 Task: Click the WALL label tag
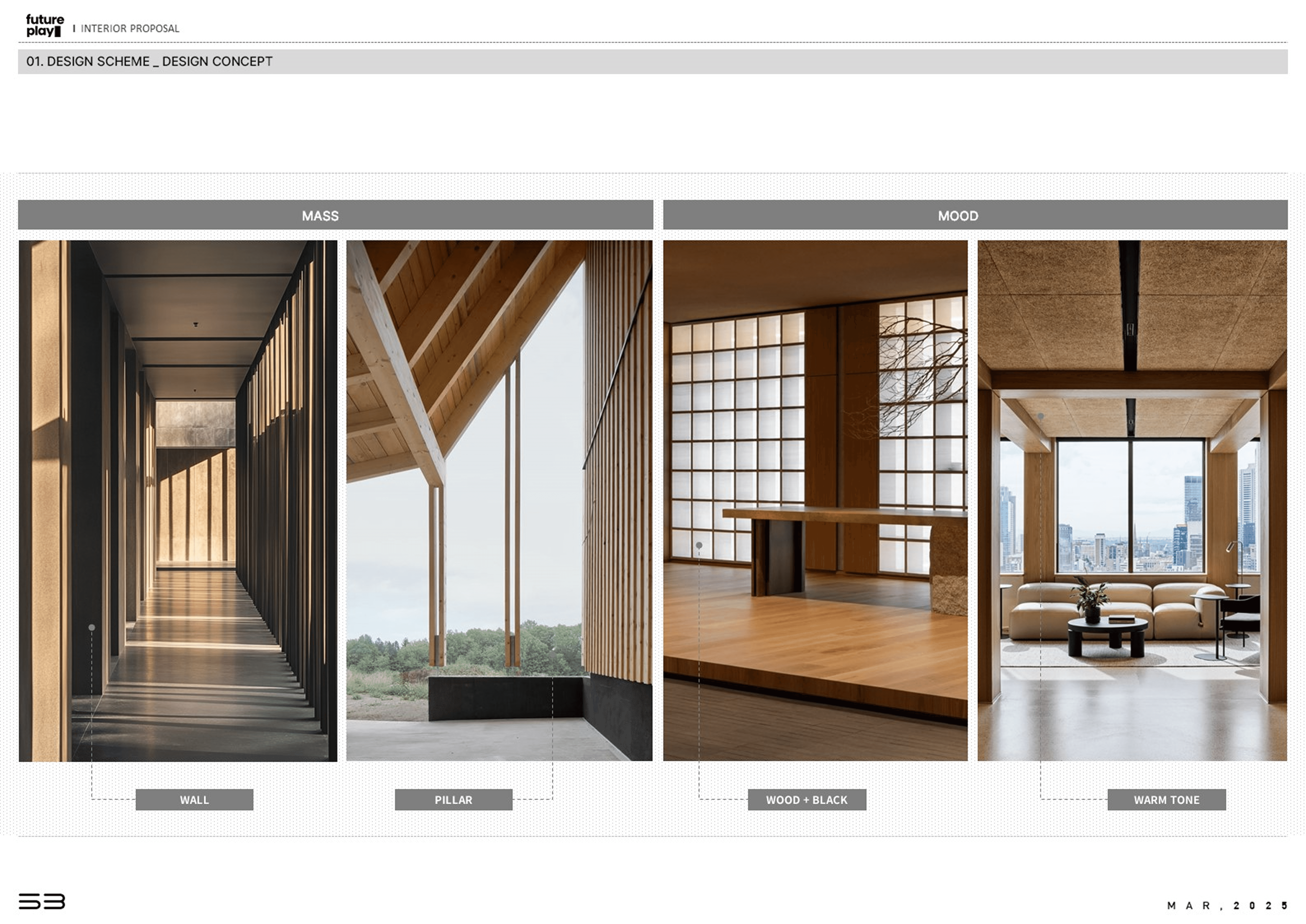click(194, 799)
